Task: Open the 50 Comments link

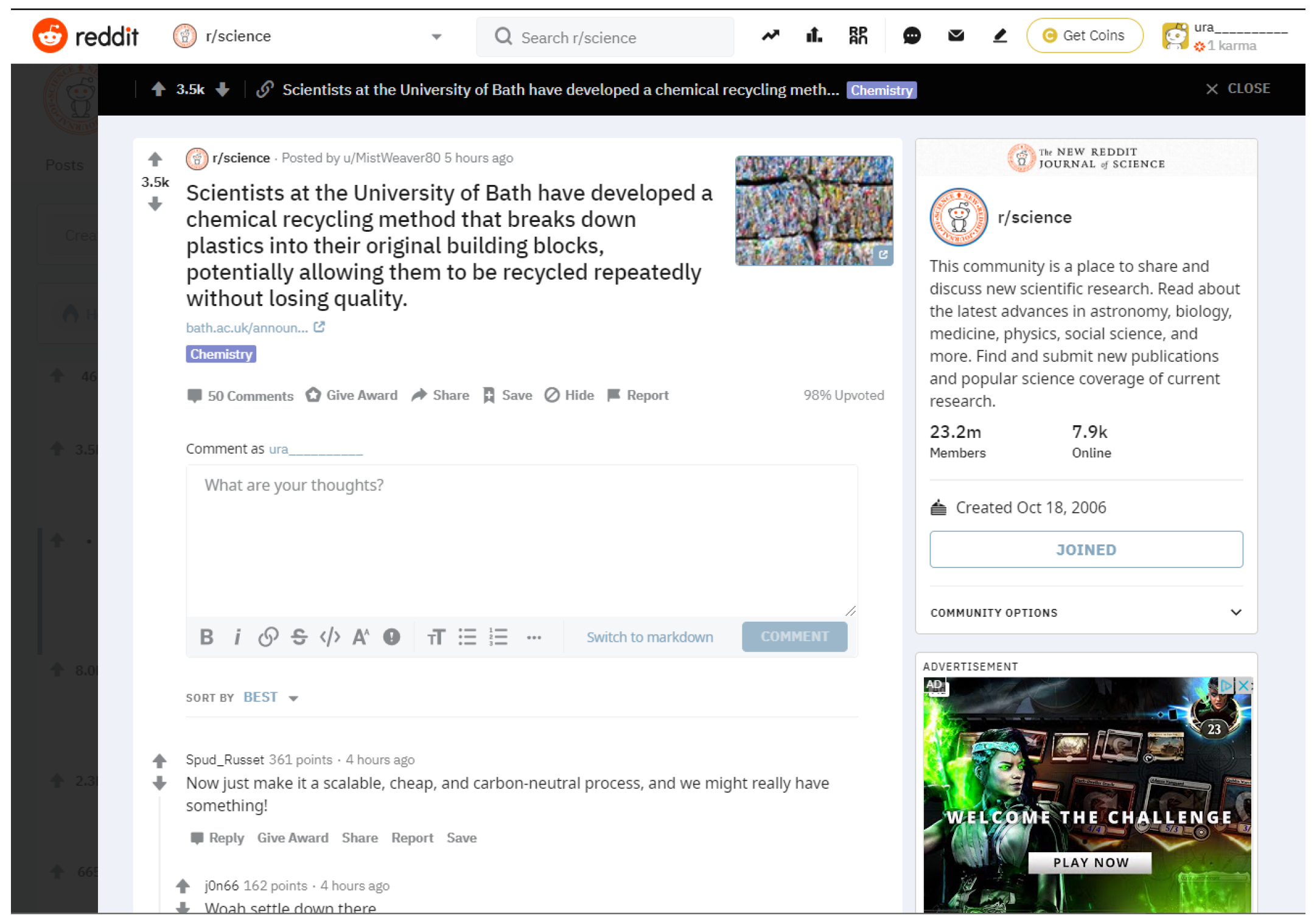Action: [240, 396]
